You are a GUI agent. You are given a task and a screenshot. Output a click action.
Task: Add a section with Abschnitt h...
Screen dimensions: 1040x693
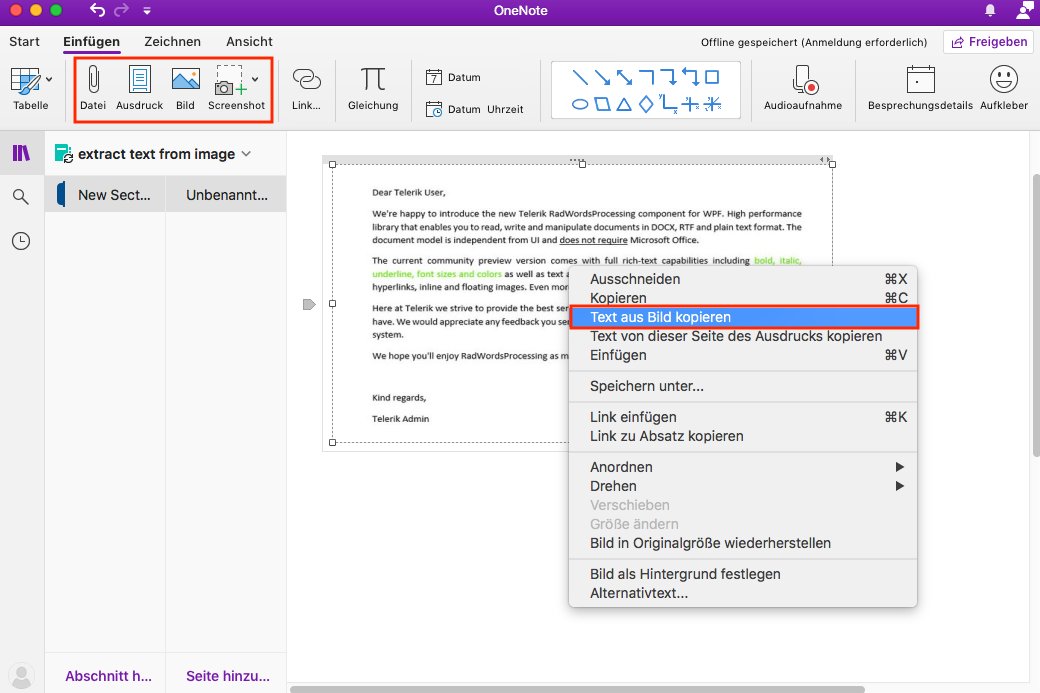pyautogui.click(x=108, y=676)
